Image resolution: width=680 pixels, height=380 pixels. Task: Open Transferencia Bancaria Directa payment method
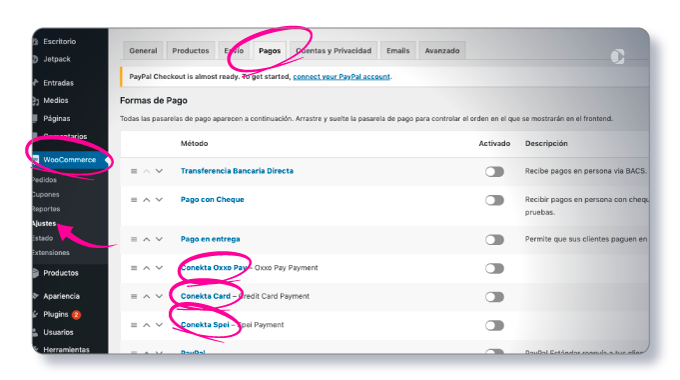237,171
